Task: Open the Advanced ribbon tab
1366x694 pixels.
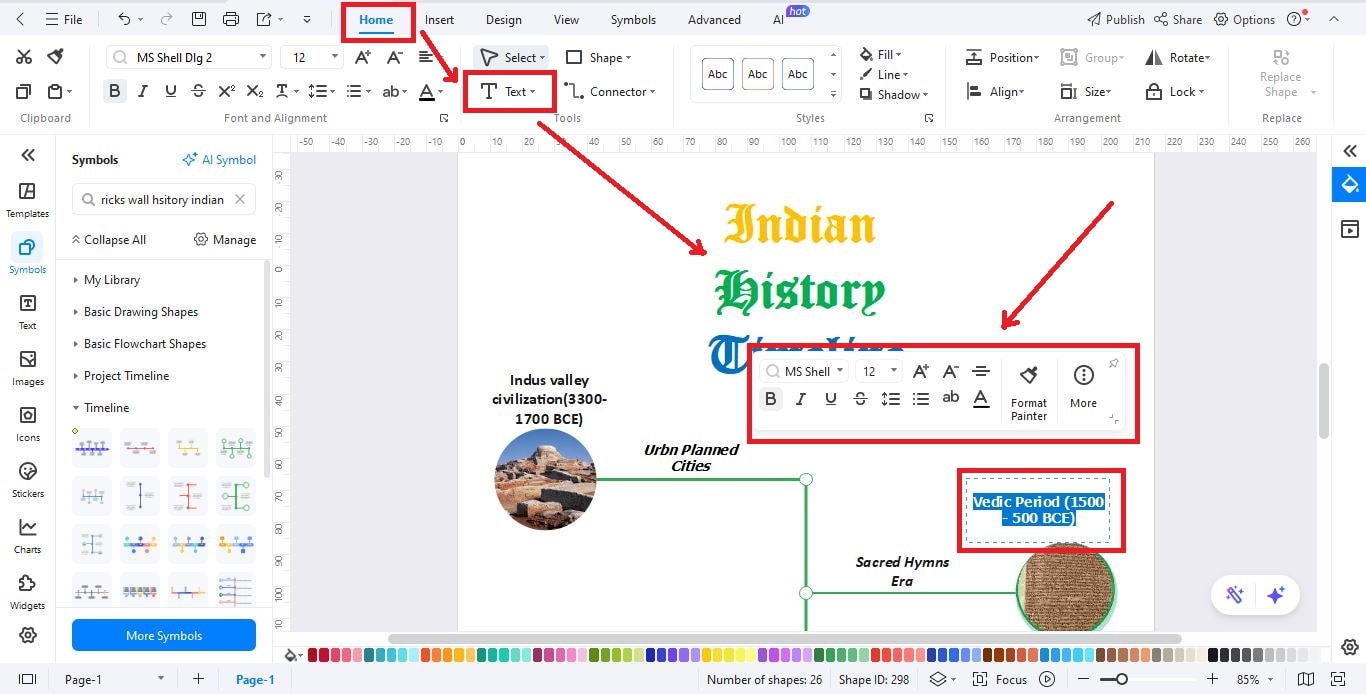Action: pyautogui.click(x=713, y=19)
